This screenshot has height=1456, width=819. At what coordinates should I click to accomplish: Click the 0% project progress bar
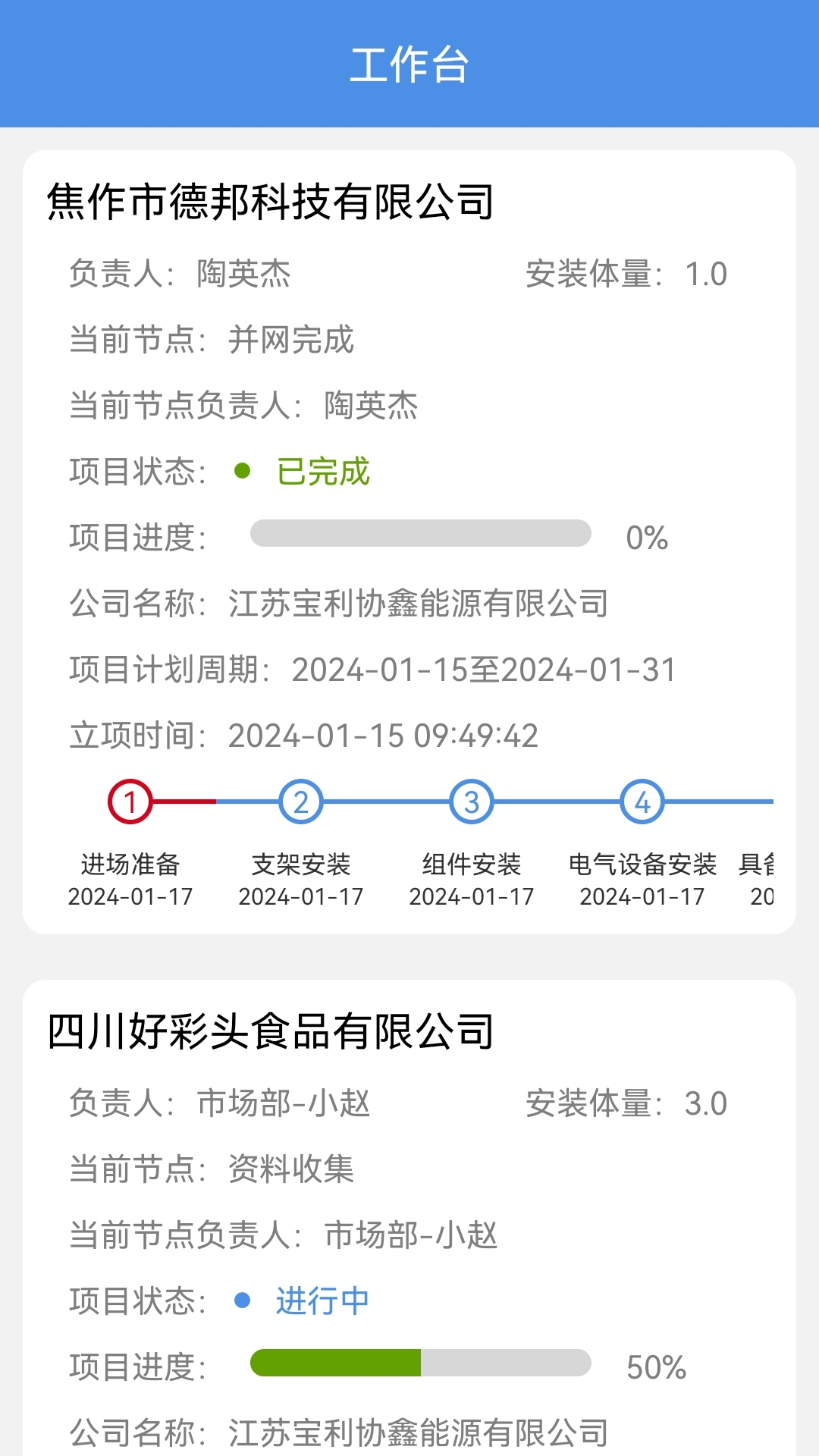click(x=421, y=533)
